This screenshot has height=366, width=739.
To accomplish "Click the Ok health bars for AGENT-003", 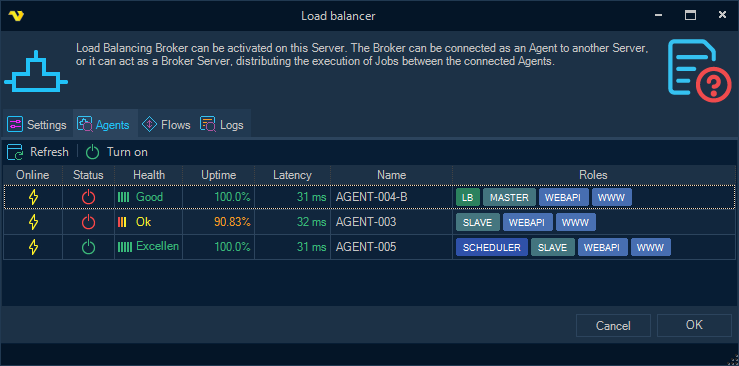I will coord(122,222).
